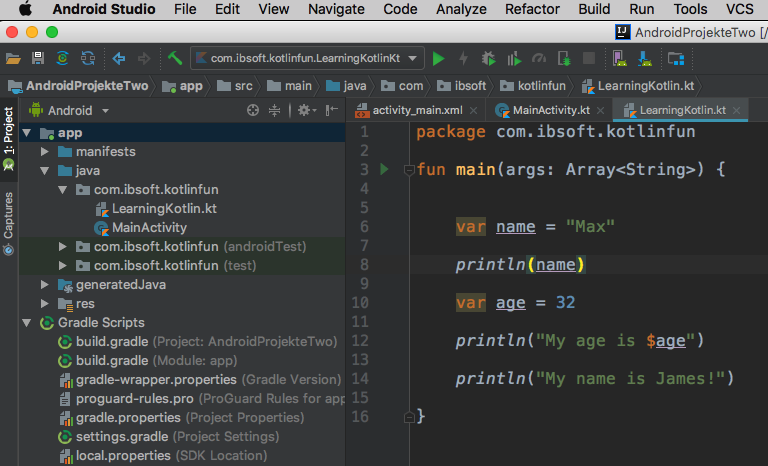Viewport: 768px width, 466px height.
Task: Switch to the MainActivity.kt editor tab
Action: point(548,110)
